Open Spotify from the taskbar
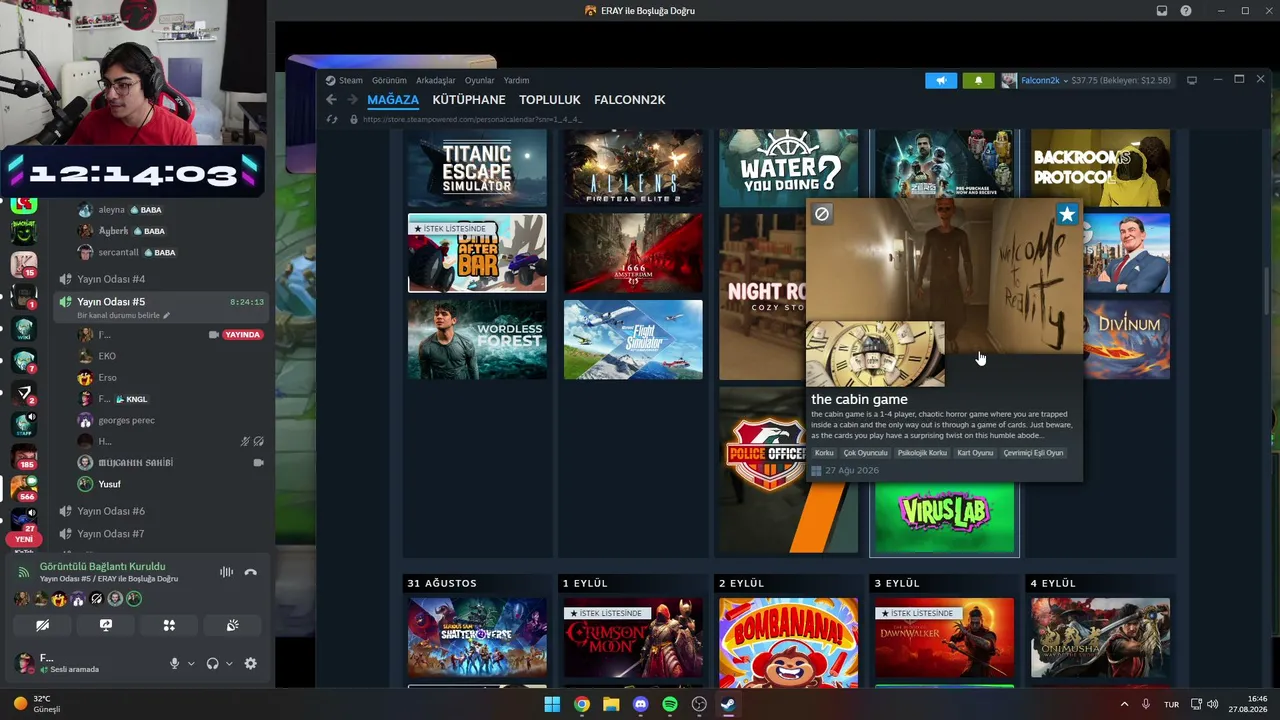 670,704
